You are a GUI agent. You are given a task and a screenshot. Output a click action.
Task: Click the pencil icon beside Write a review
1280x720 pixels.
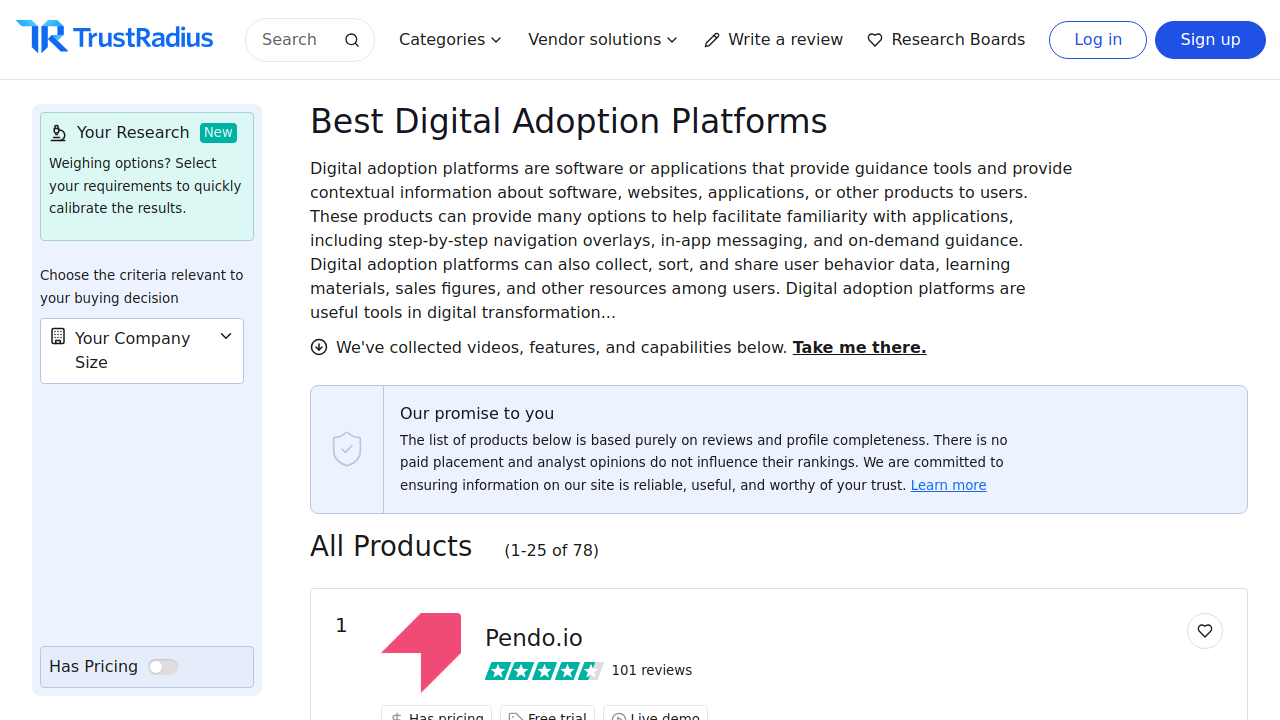[x=712, y=40]
